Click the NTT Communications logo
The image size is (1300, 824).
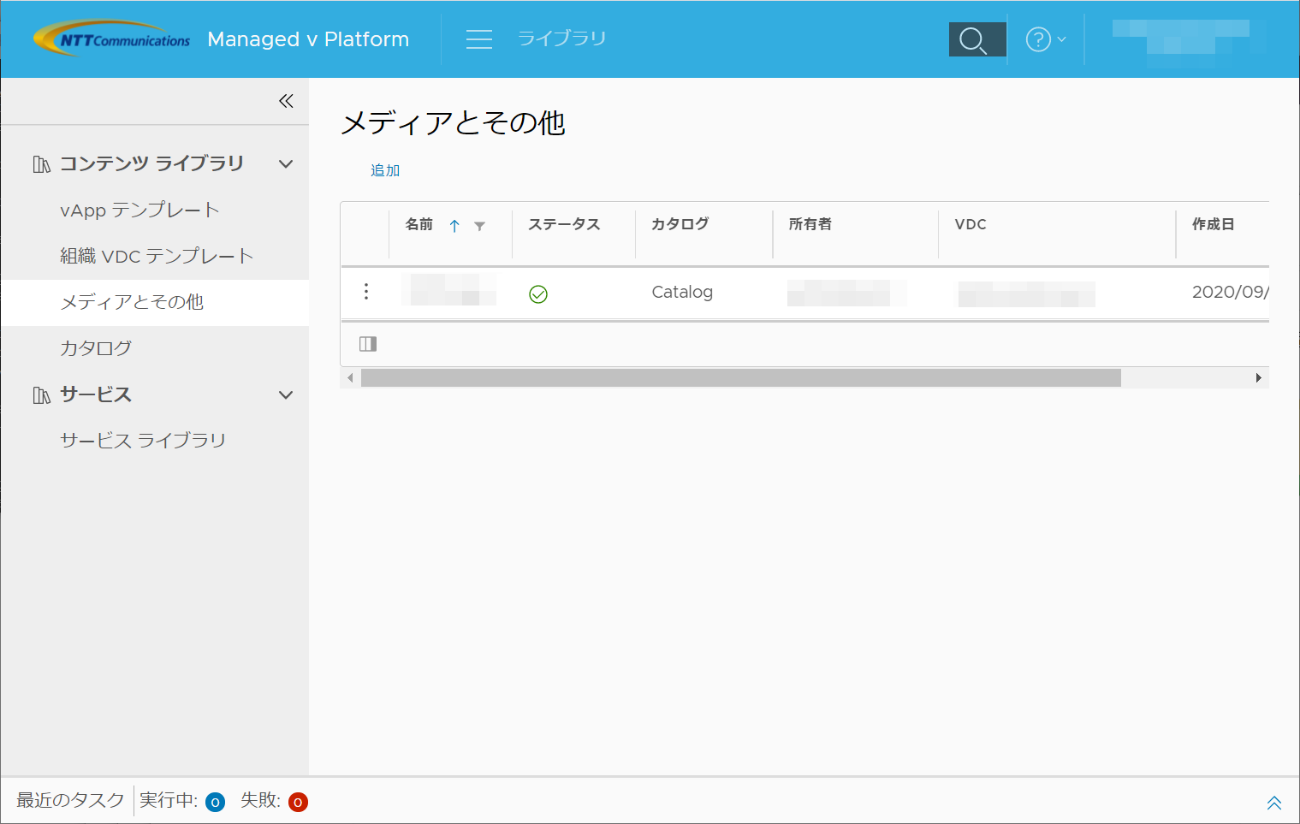point(111,39)
